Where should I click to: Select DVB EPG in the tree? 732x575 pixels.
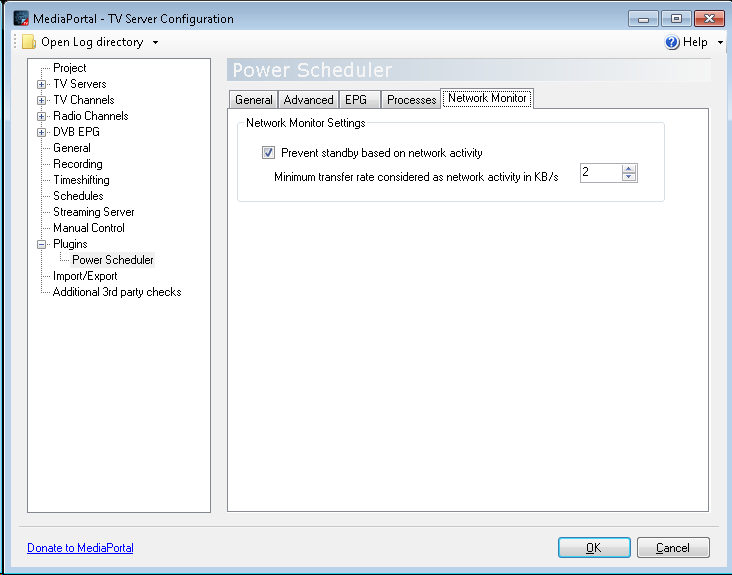point(76,132)
